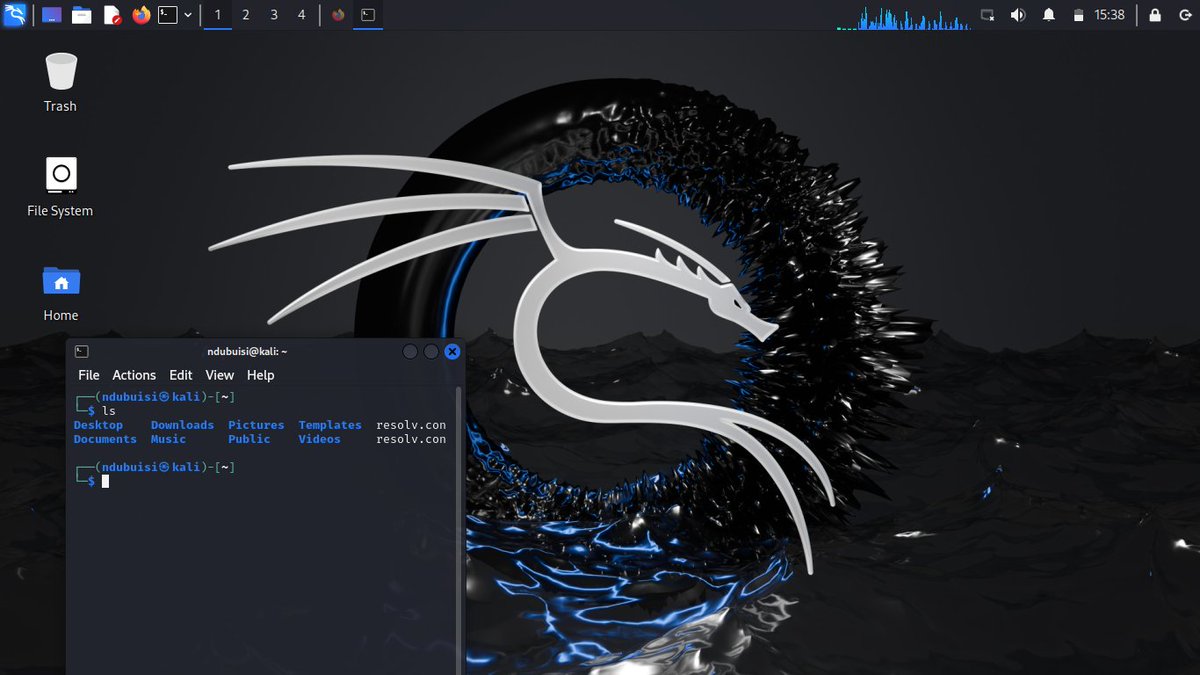
Task: Open the View menu in the terminal
Action: pyautogui.click(x=219, y=375)
